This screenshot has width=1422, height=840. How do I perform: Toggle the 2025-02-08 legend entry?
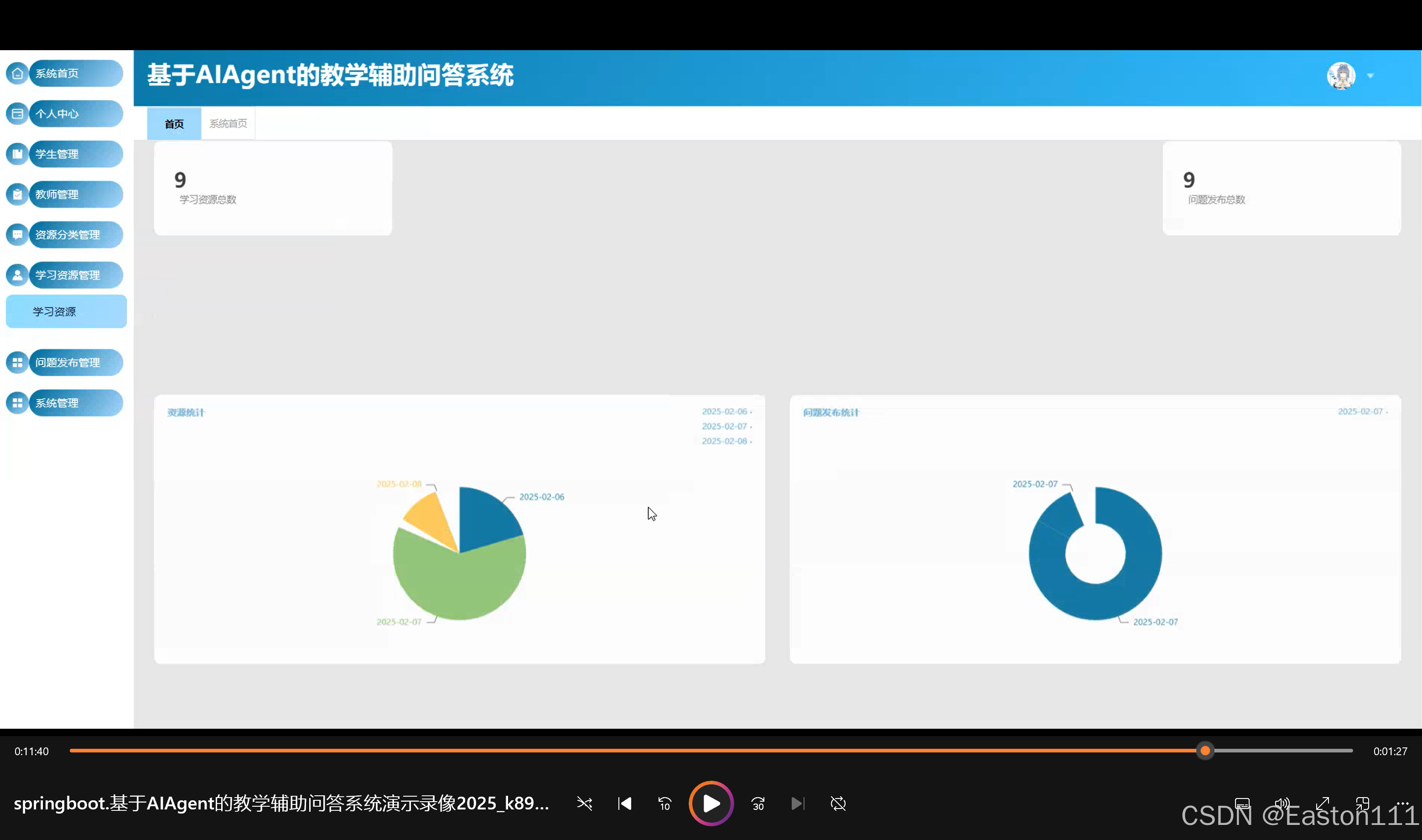[726, 441]
